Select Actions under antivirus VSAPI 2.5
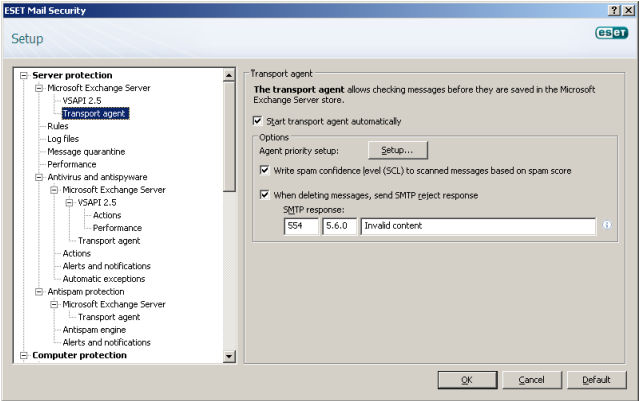Image resolution: width=640 pixels, height=401 pixels. pyautogui.click(x=107, y=215)
